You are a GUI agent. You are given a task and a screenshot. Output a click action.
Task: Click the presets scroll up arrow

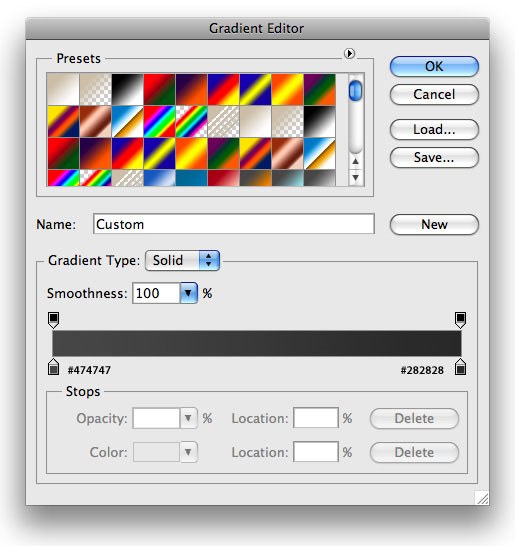[356, 162]
